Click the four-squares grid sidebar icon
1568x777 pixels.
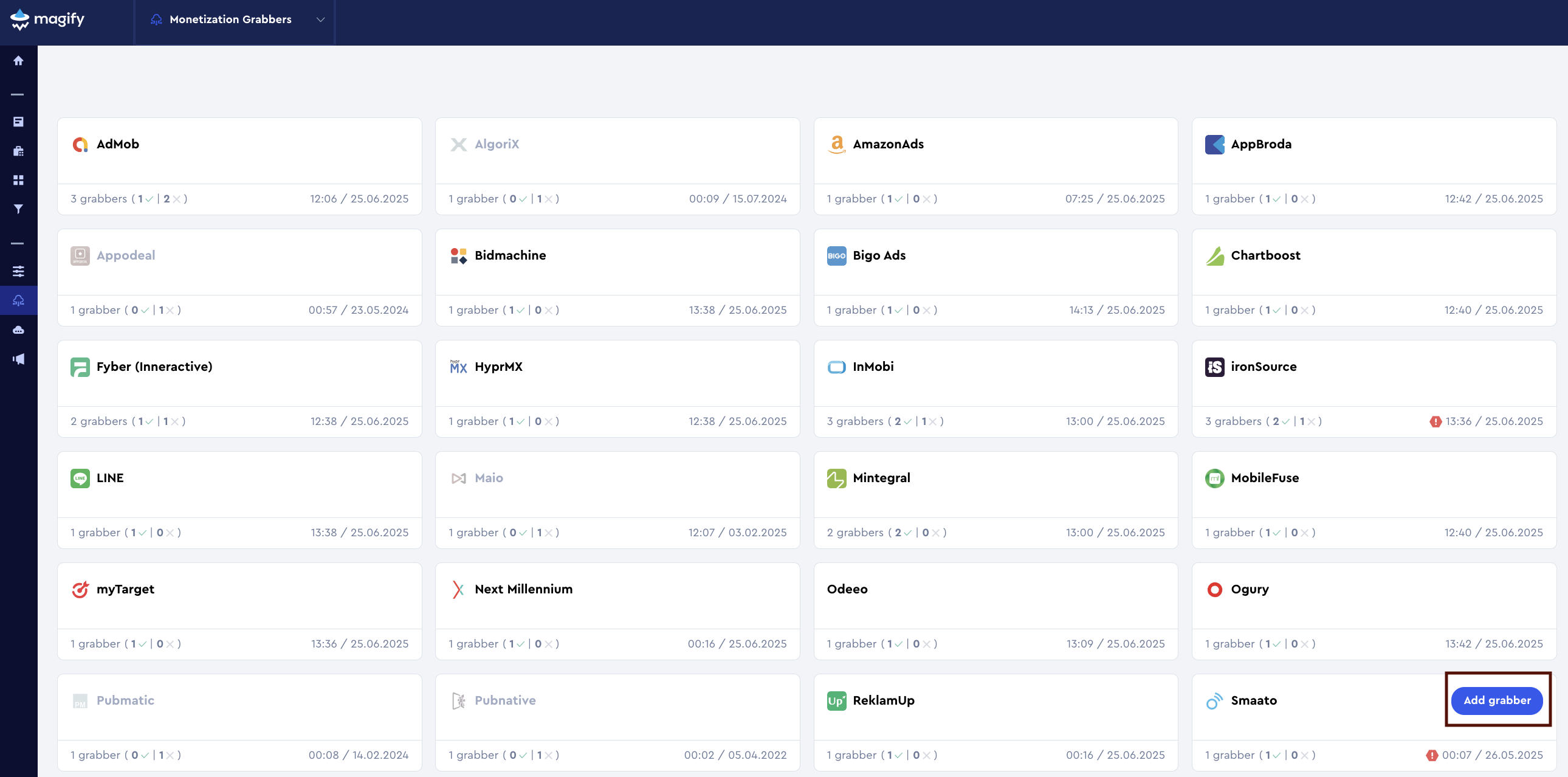[18, 179]
